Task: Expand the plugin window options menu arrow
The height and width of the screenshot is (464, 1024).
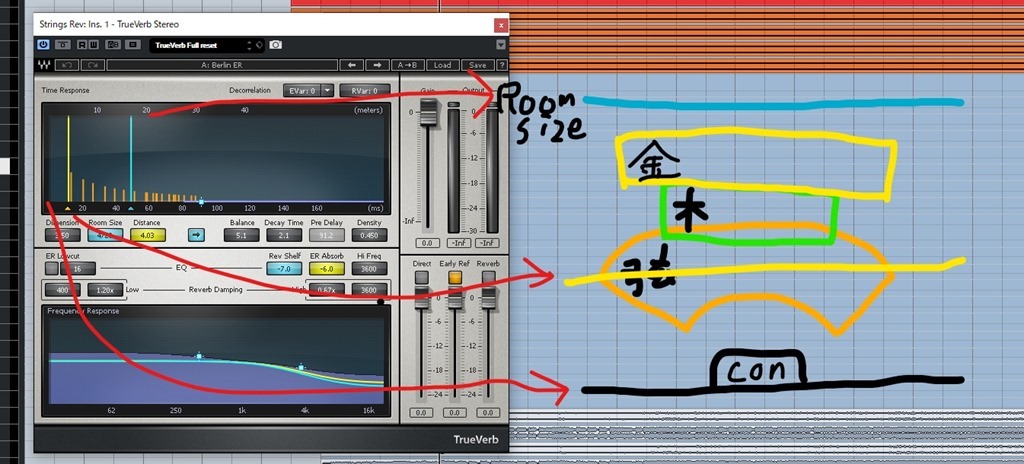Action: [500, 45]
